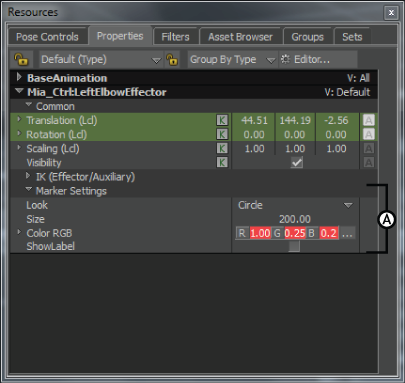Switch to the Pose Controls tab

point(47,37)
